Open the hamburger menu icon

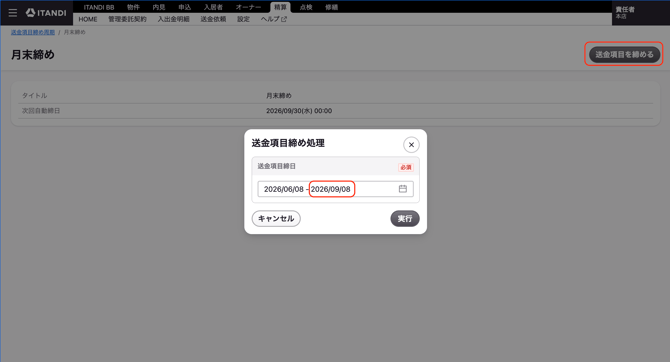pos(13,13)
